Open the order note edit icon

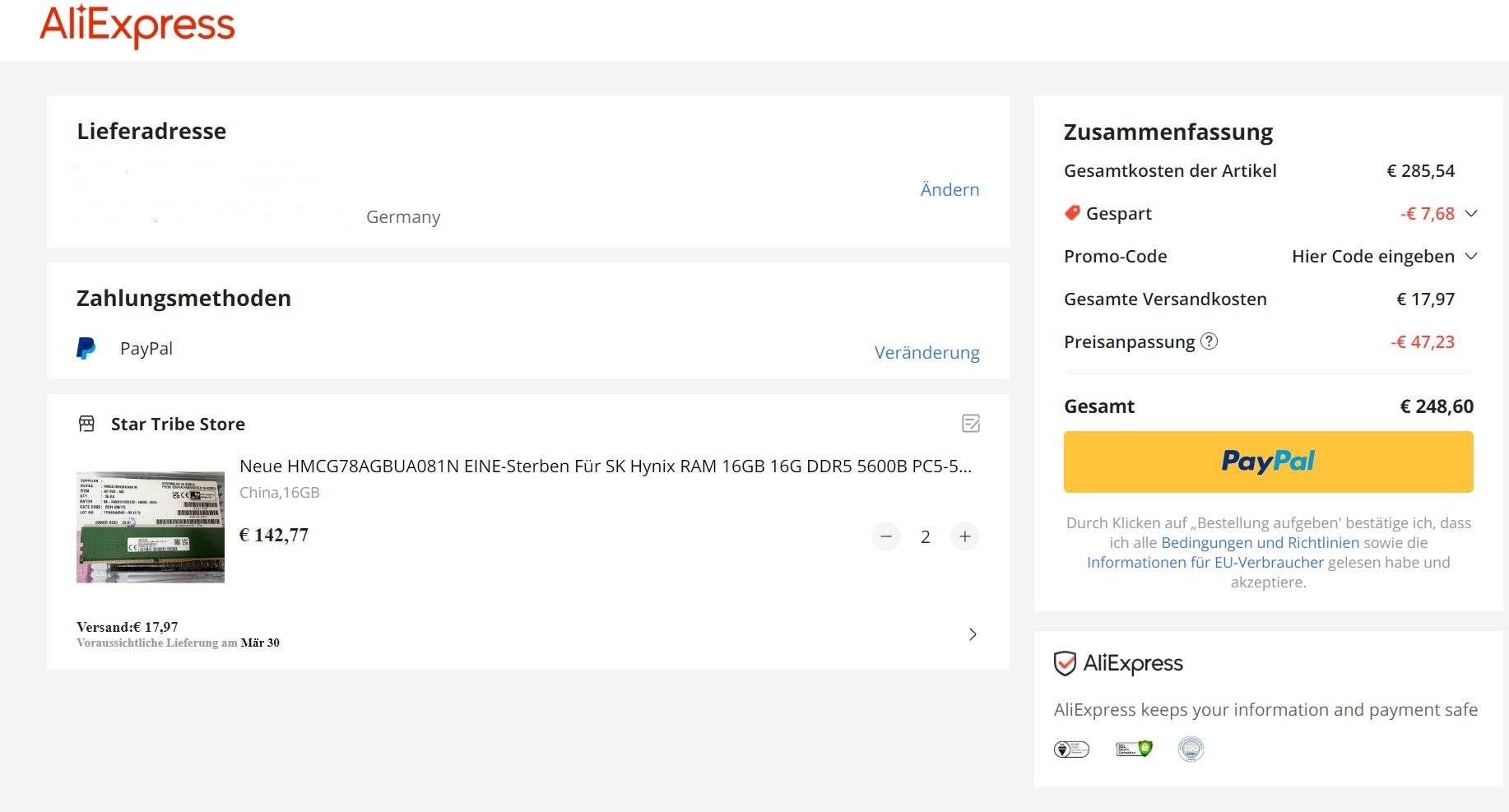coord(971,424)
